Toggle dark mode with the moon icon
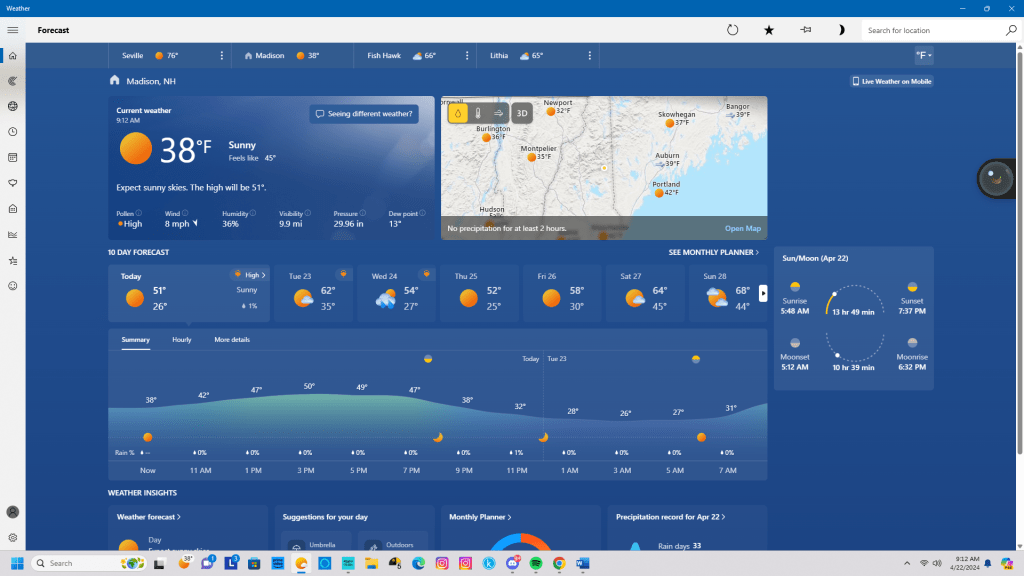The image size is (1024, 576). pos(841,30)
